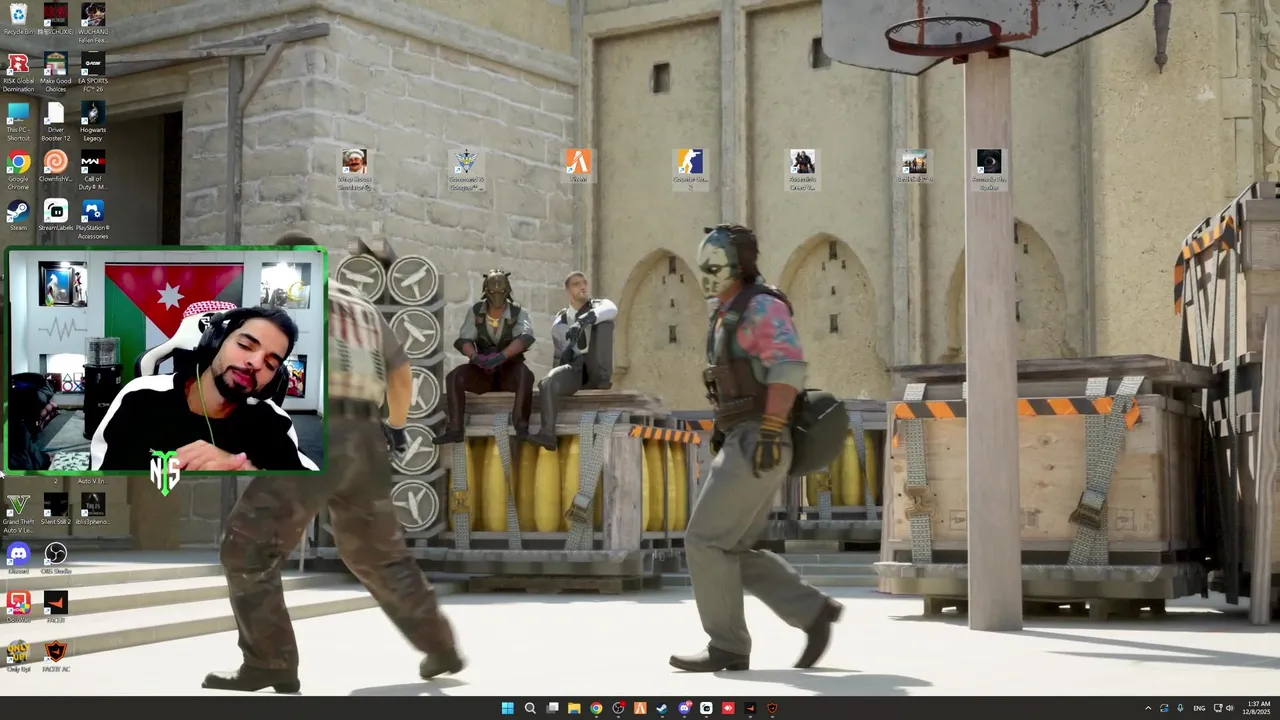Open Discord desktop shortcut
Screen dimensions: 1280x720
point(18,558)
